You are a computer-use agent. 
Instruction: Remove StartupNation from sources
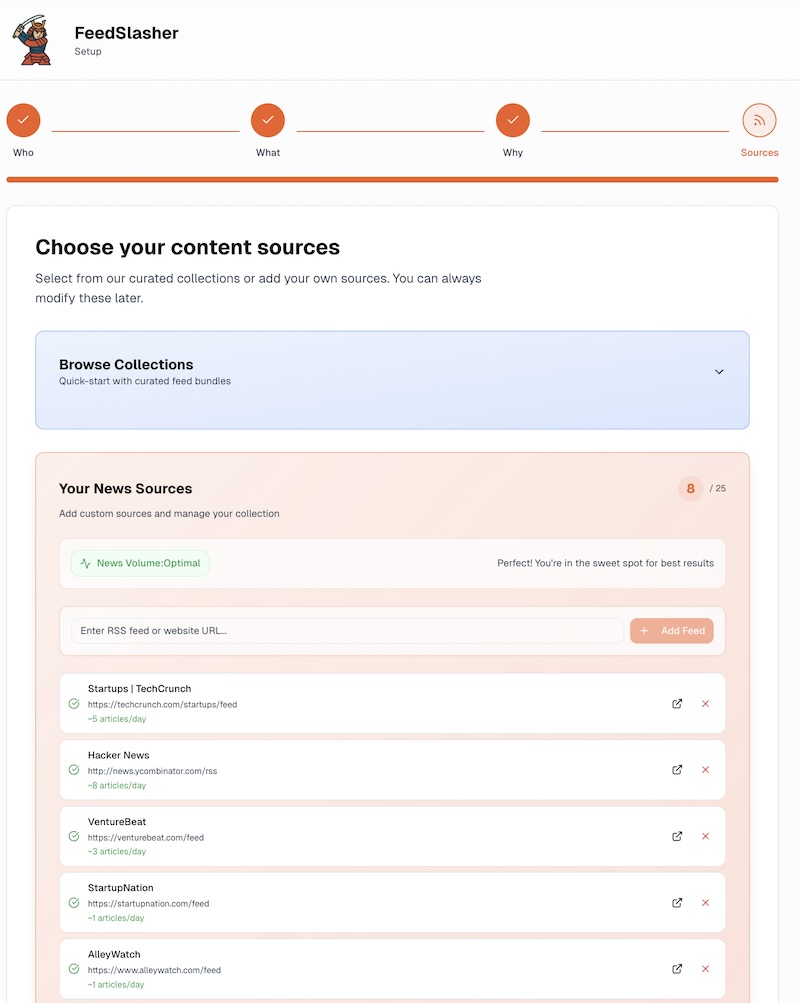coord(705,903)
